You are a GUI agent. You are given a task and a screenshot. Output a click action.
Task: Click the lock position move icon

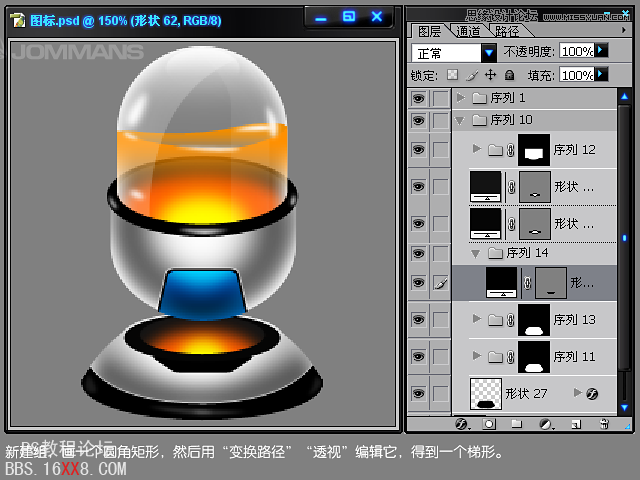point(490,75)
